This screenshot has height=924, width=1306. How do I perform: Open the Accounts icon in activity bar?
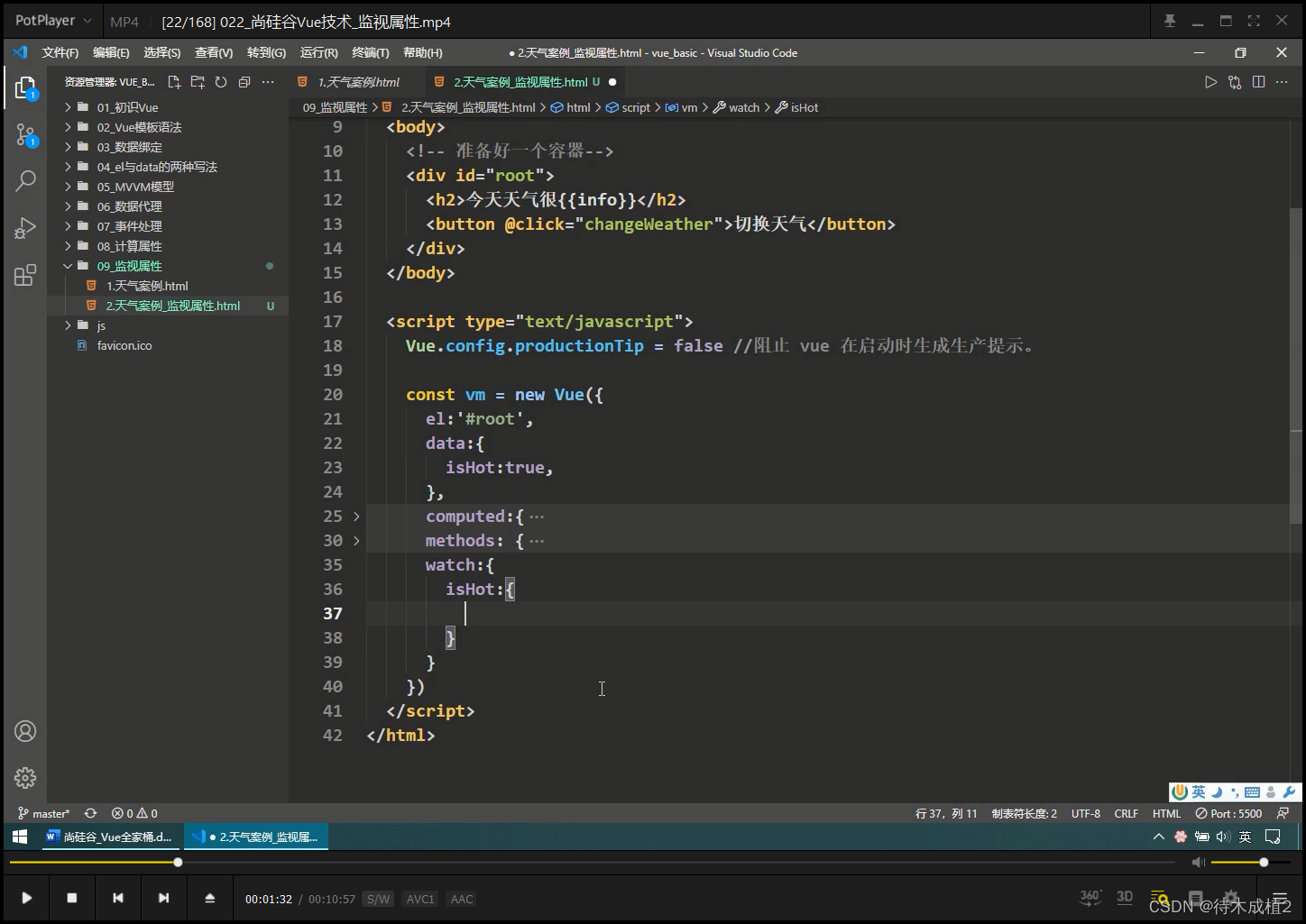tap(25, 731)
